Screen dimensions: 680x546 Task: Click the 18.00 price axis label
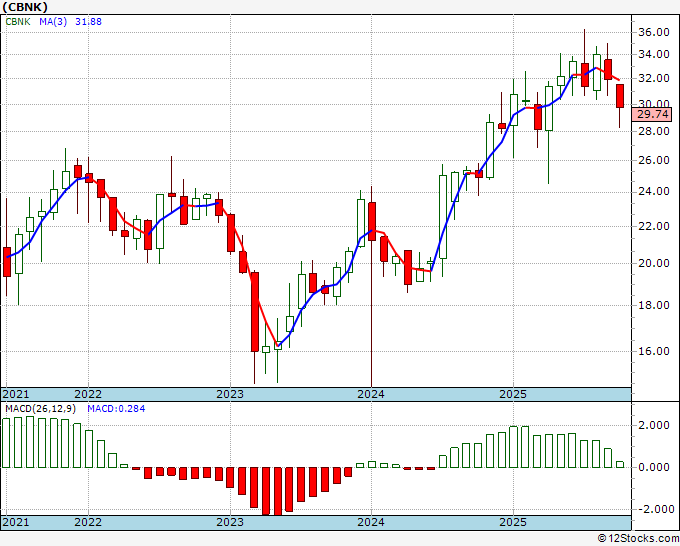click(x=654, y=305)
